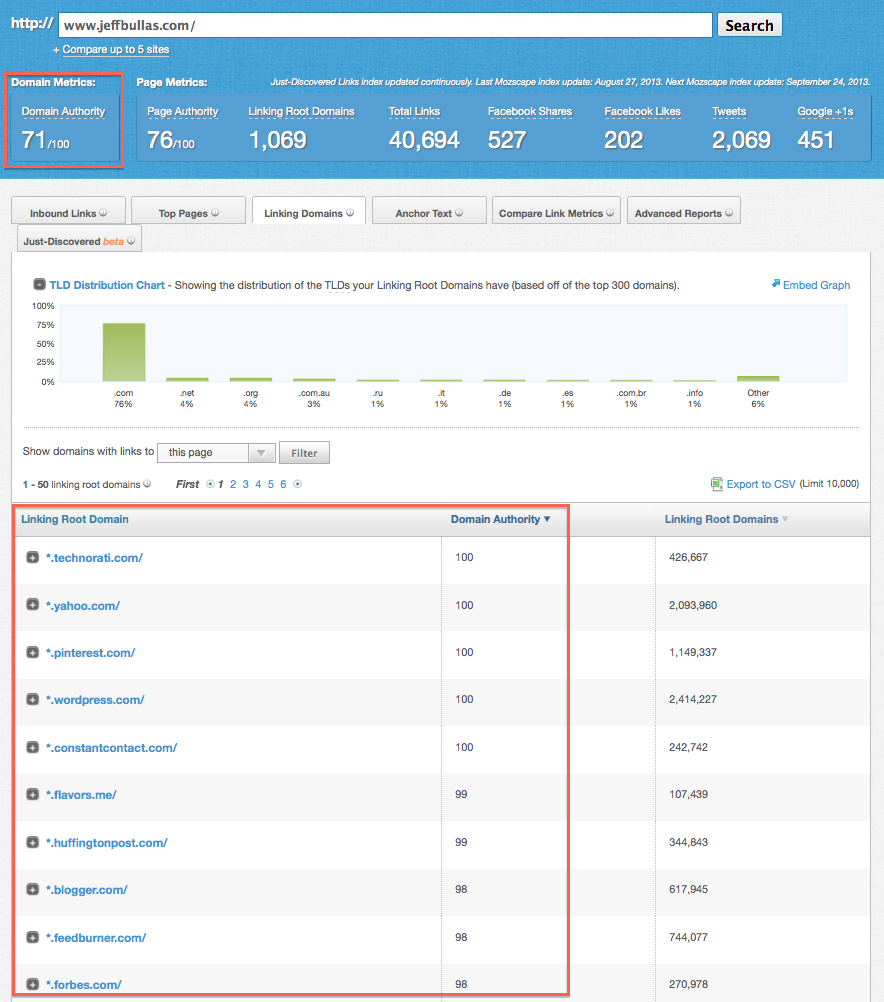Sort by Domain Authority descending arrow
This screenshot has width=884, height=1002.
pos(547,519)
